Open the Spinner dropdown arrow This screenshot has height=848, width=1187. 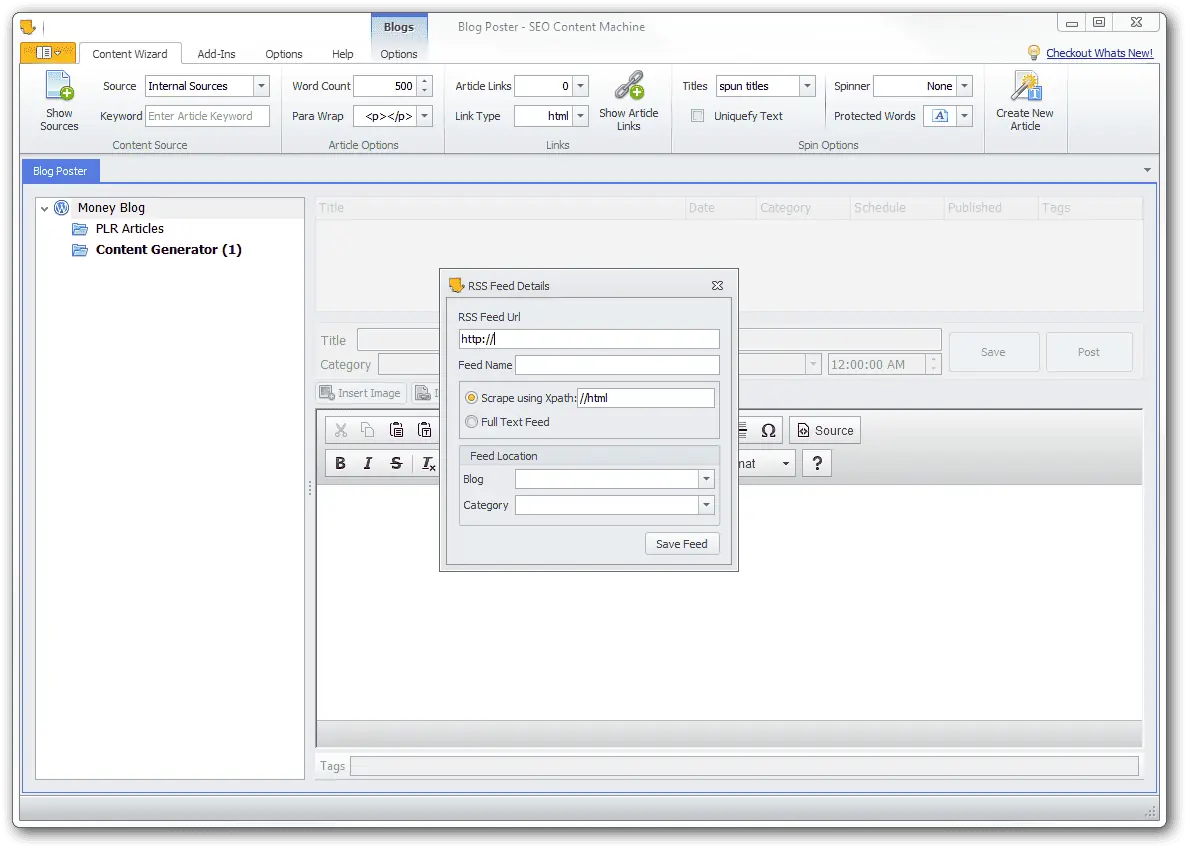tap(964, 86)
